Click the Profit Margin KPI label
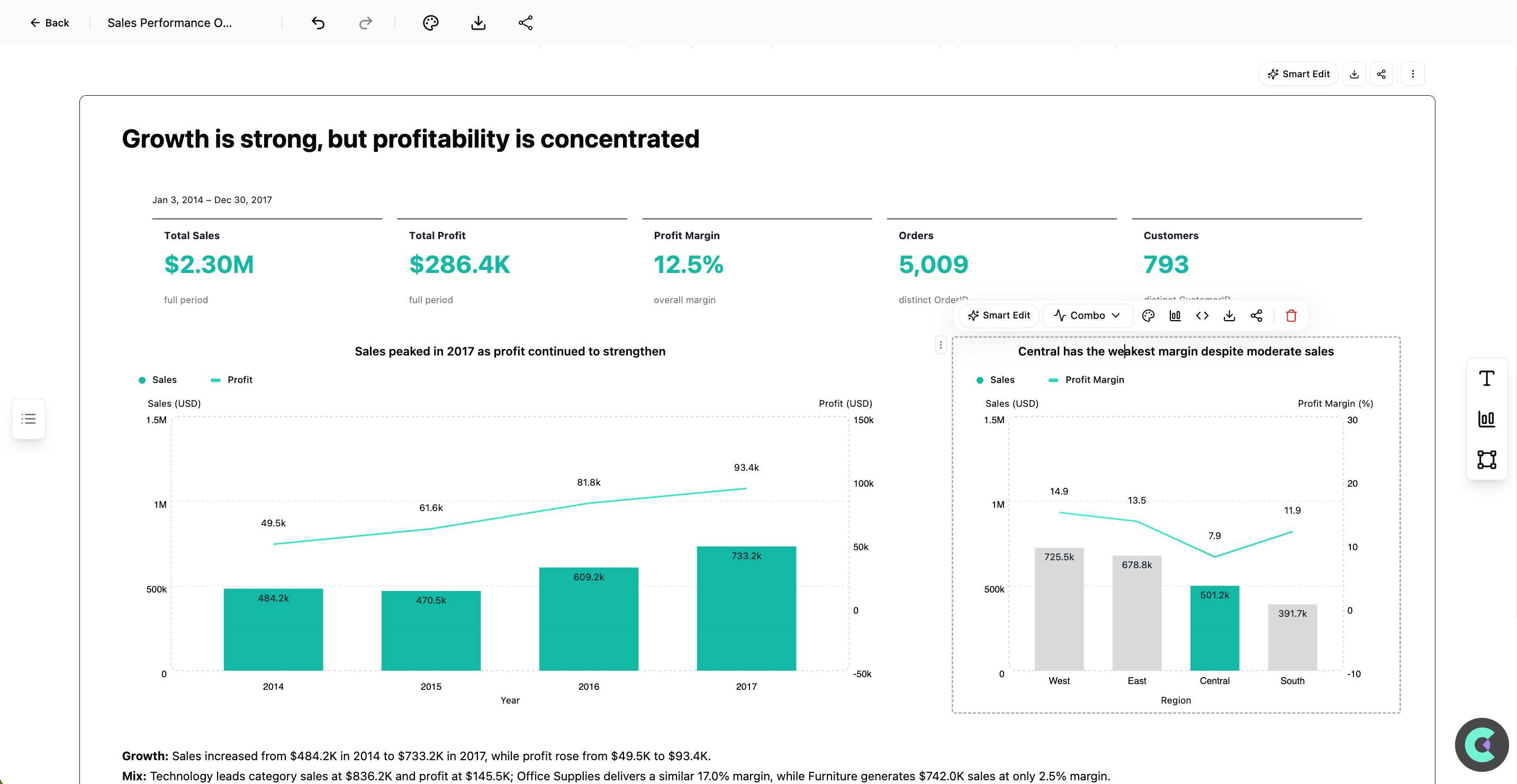Viewport: 1517px width, 784px height. 687,235
